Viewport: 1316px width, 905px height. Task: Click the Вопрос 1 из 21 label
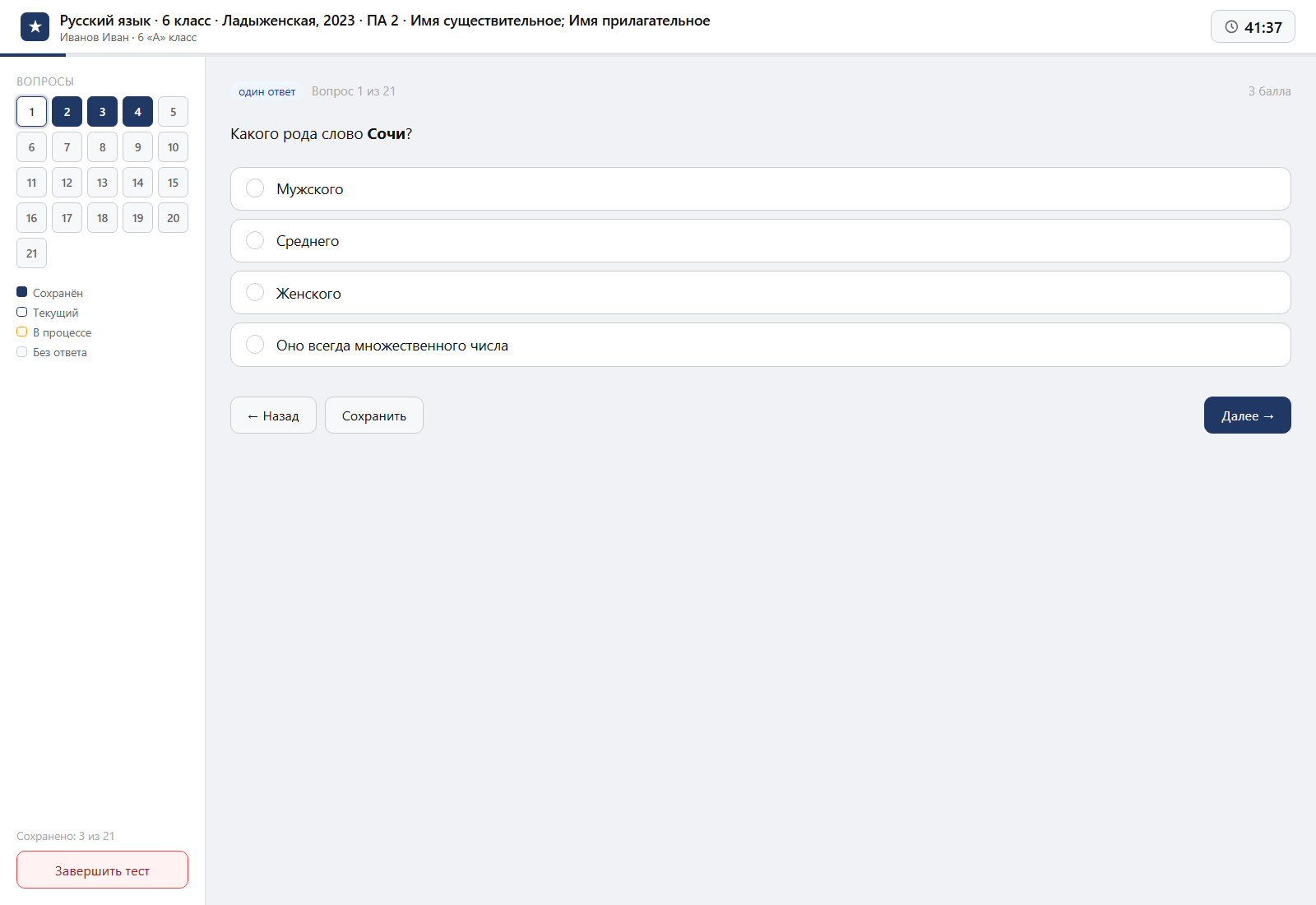click(354, 91)
